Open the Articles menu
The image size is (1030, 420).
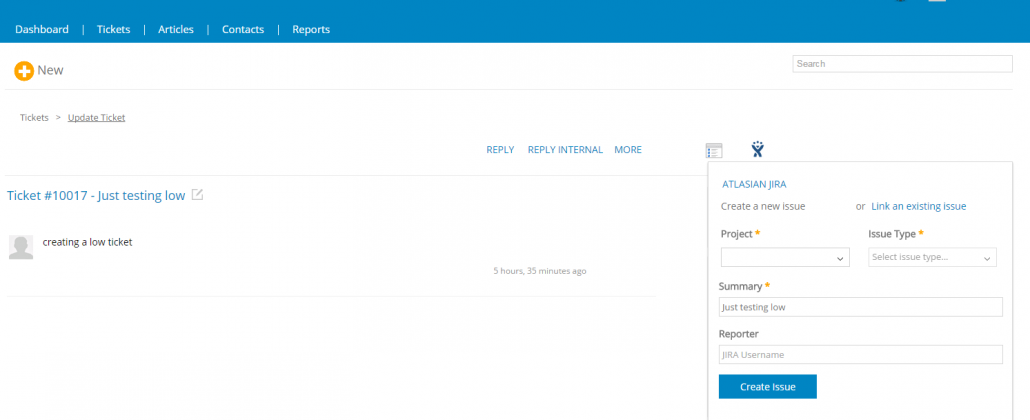coord(176,30)
